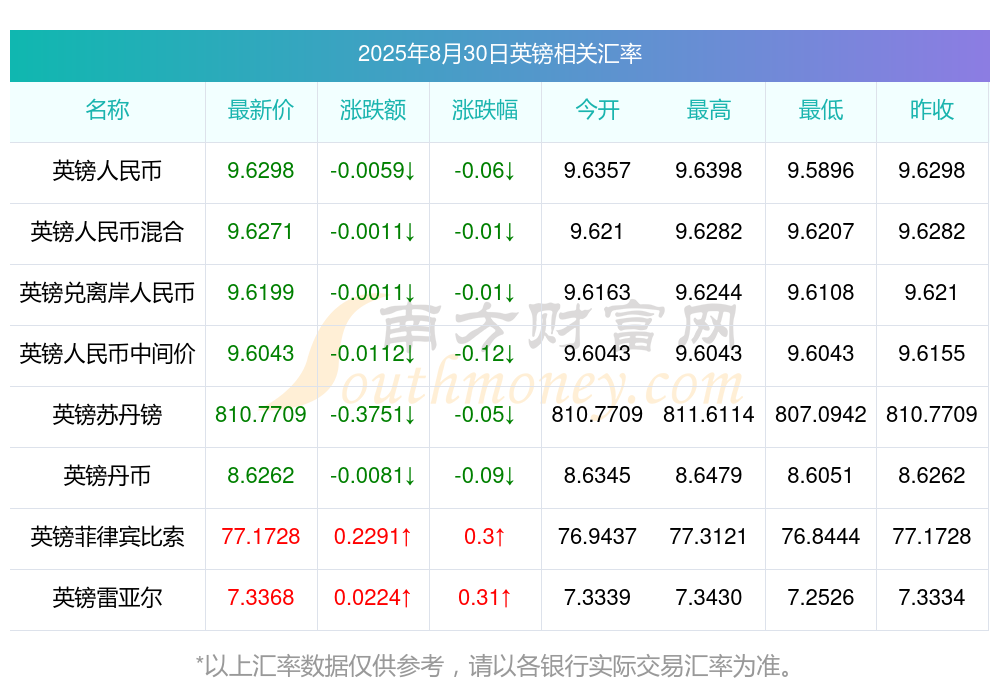Click the title 2025年8月30日英镑相关汇率
Image resolution: width=1000 pixels, height=698 pixels.
[x=499, y=54]
